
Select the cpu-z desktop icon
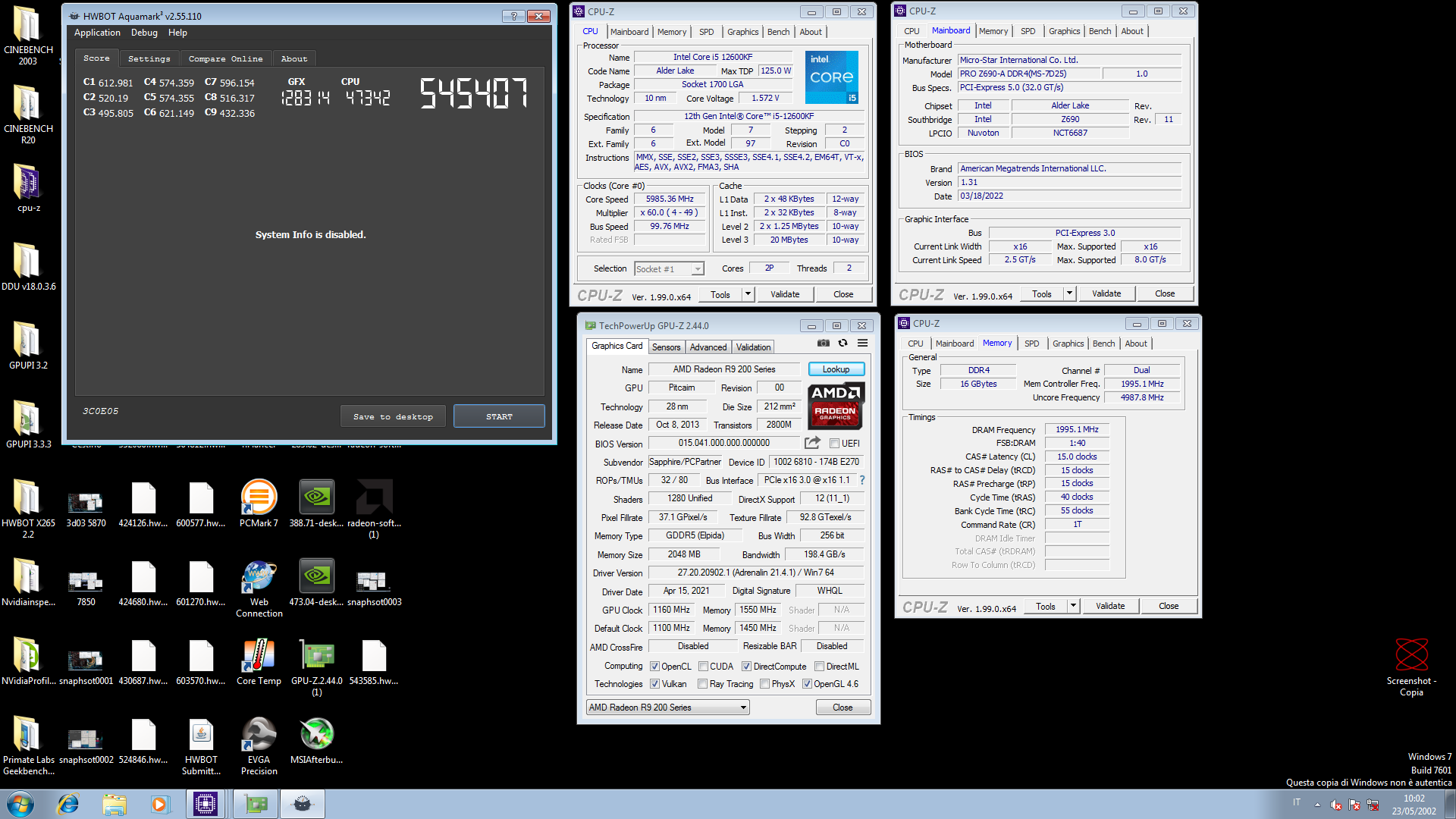(28, 188)
